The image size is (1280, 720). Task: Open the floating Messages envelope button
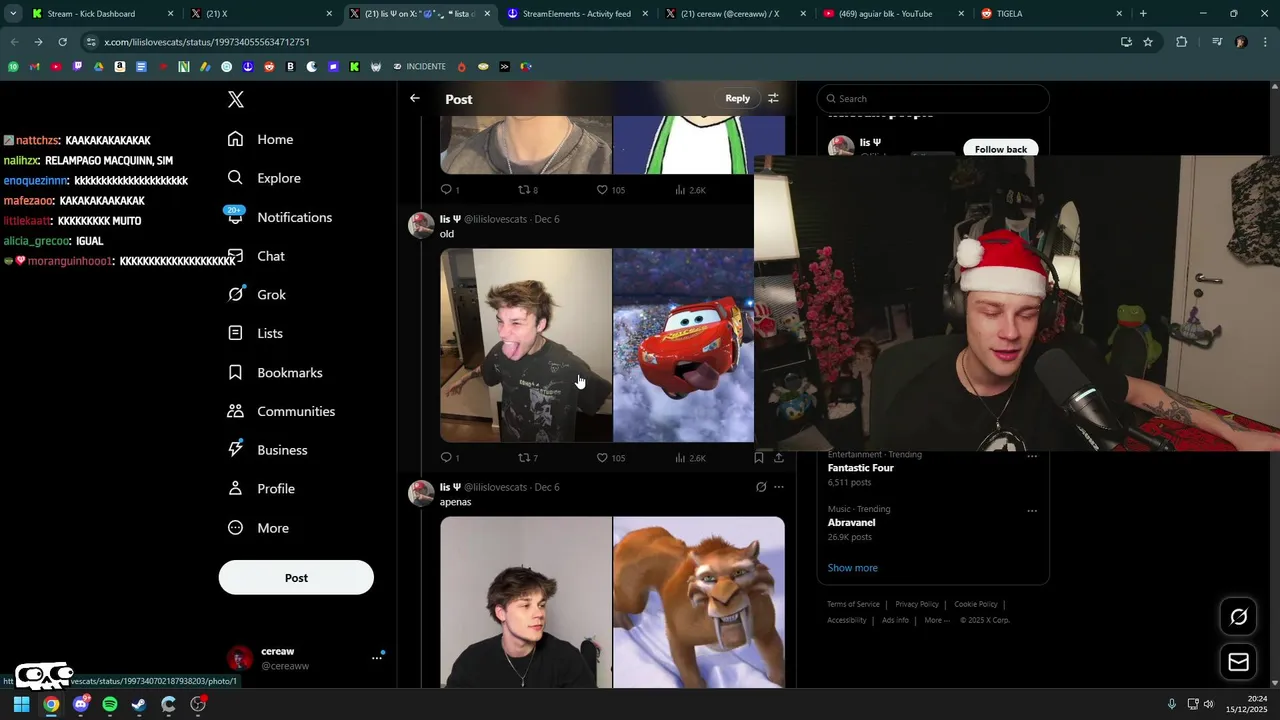click(x=1238, y=662)
